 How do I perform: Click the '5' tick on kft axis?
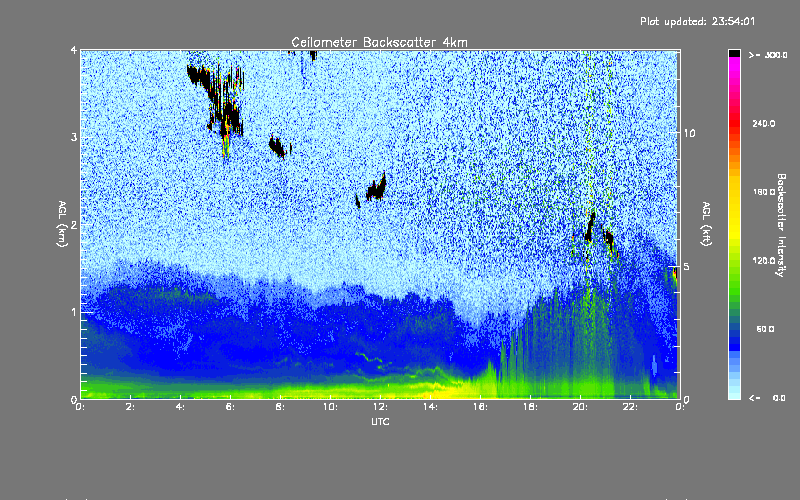686,266
